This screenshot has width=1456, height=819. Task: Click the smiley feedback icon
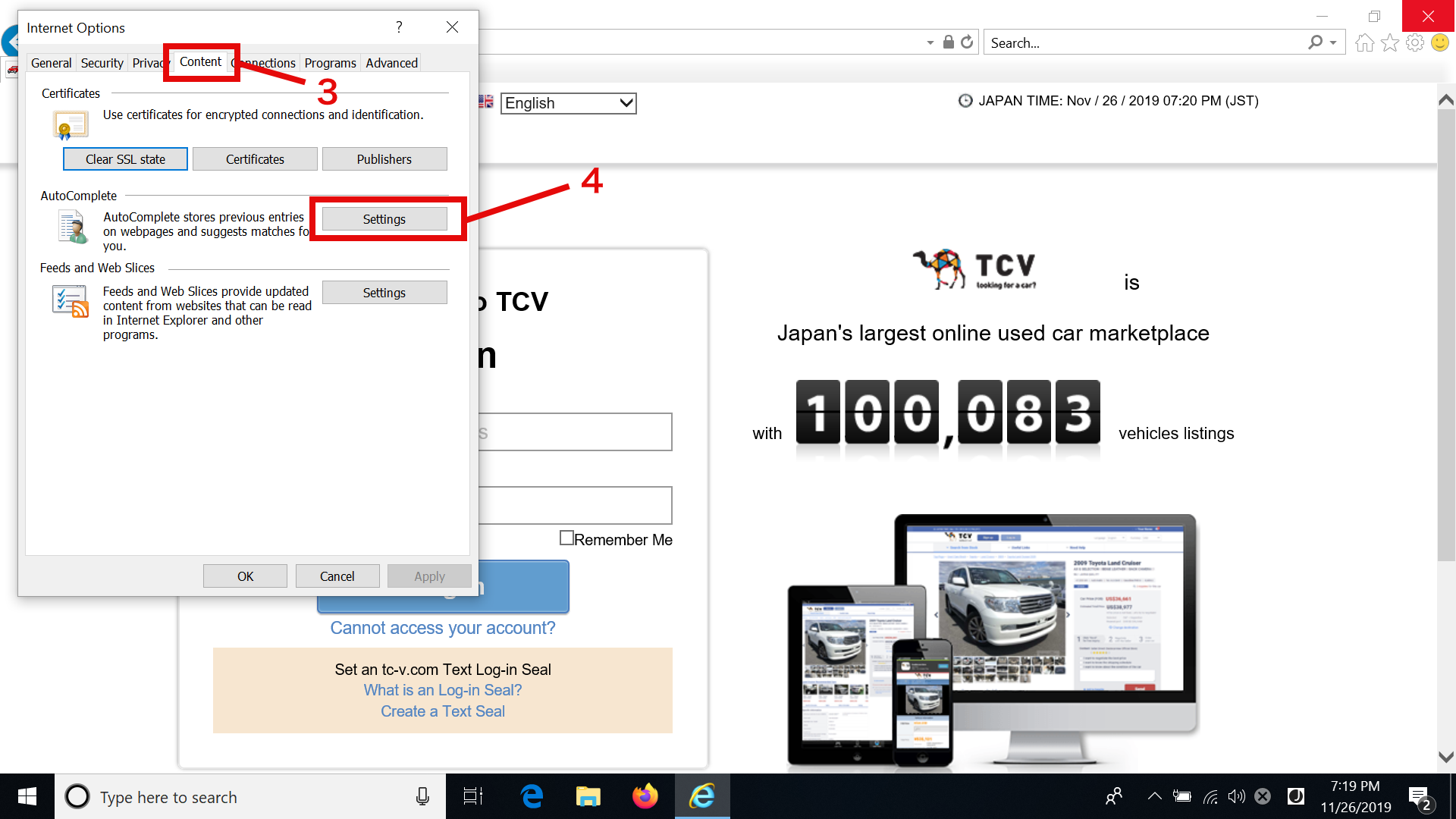pyautogui.click(x=1439, y=42)
